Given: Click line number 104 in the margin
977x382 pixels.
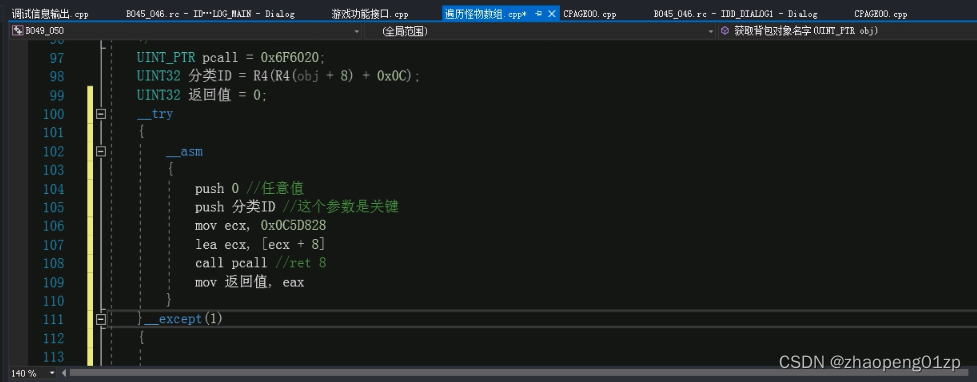Looking at the screenshot, I should click(53, 189).
